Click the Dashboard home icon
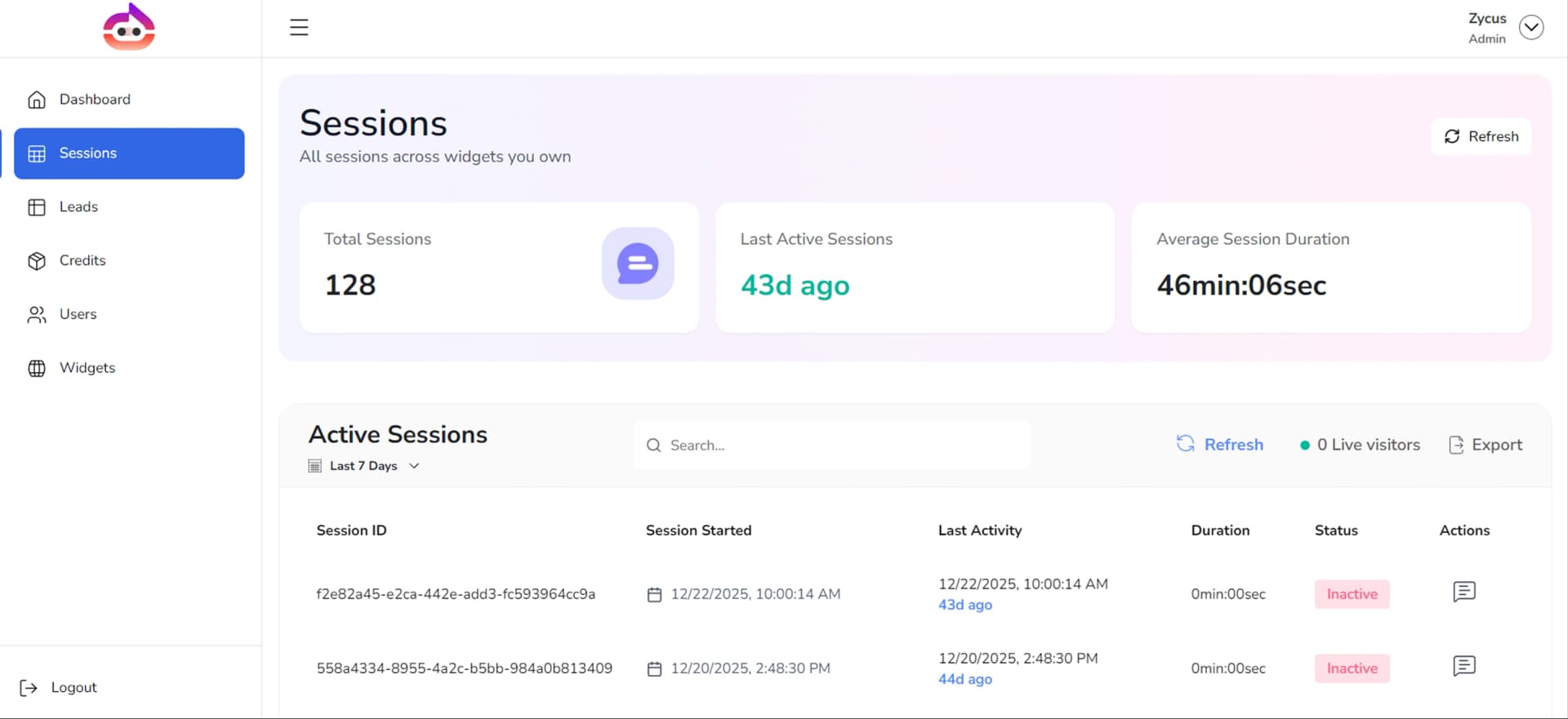 coord(37,100)
